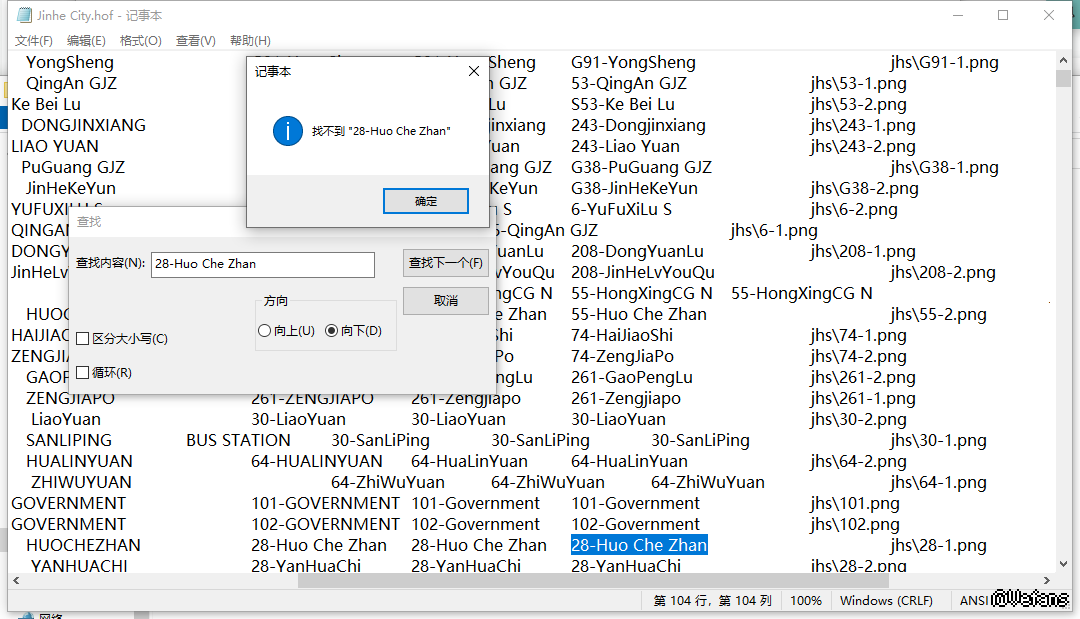This screenshot has height=619, width=1080.
Task: Click text S53-Ke Bei Lu
Action: pos(623,105)
